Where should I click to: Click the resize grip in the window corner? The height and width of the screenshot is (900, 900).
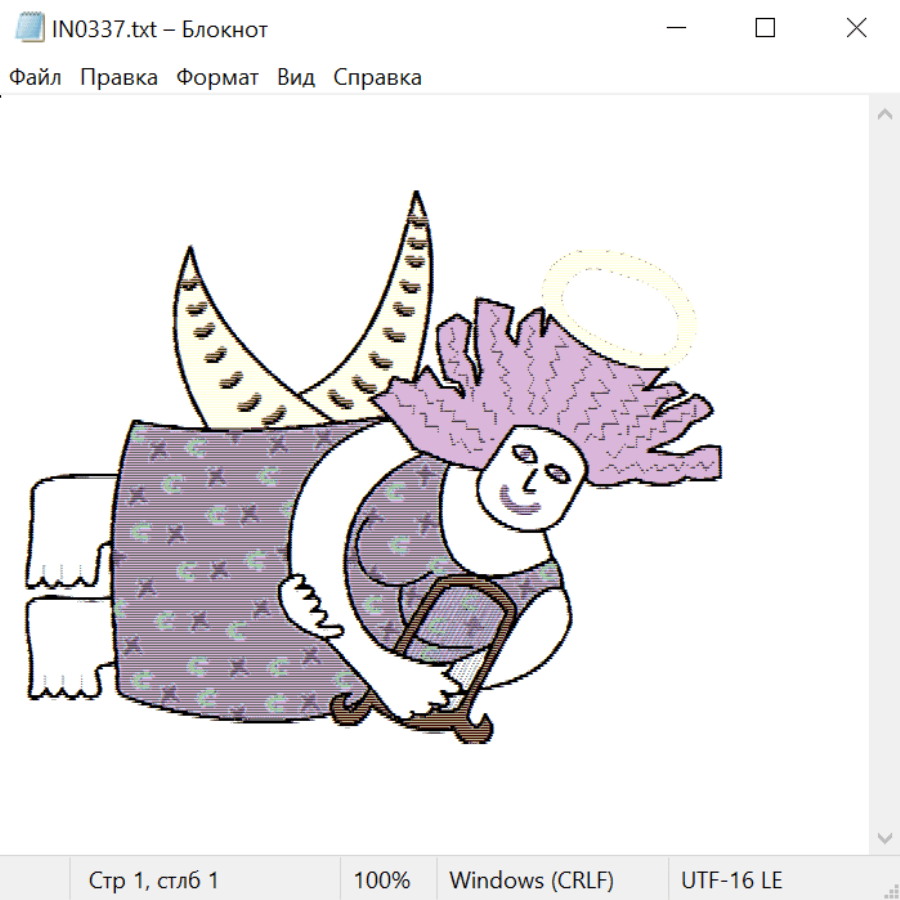891,891
